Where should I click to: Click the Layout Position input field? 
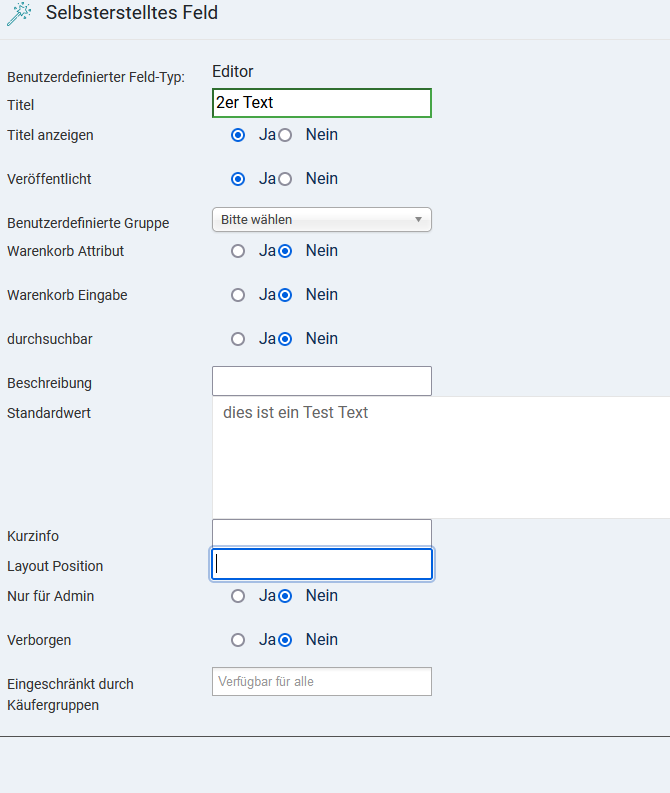pyautogui.click(x=321, y=564)
